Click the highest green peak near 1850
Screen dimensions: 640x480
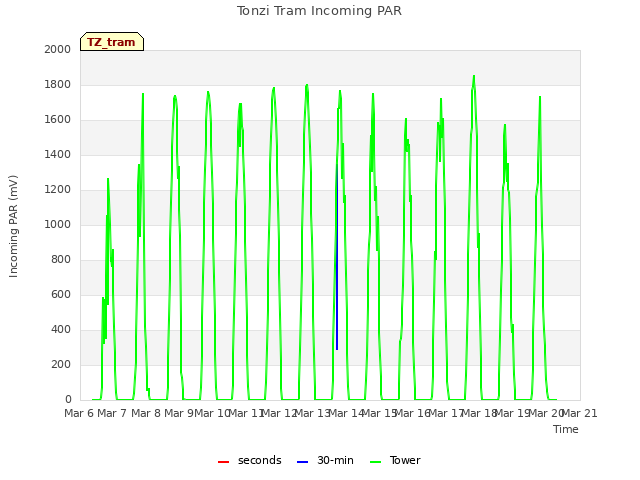coord(474,76)
